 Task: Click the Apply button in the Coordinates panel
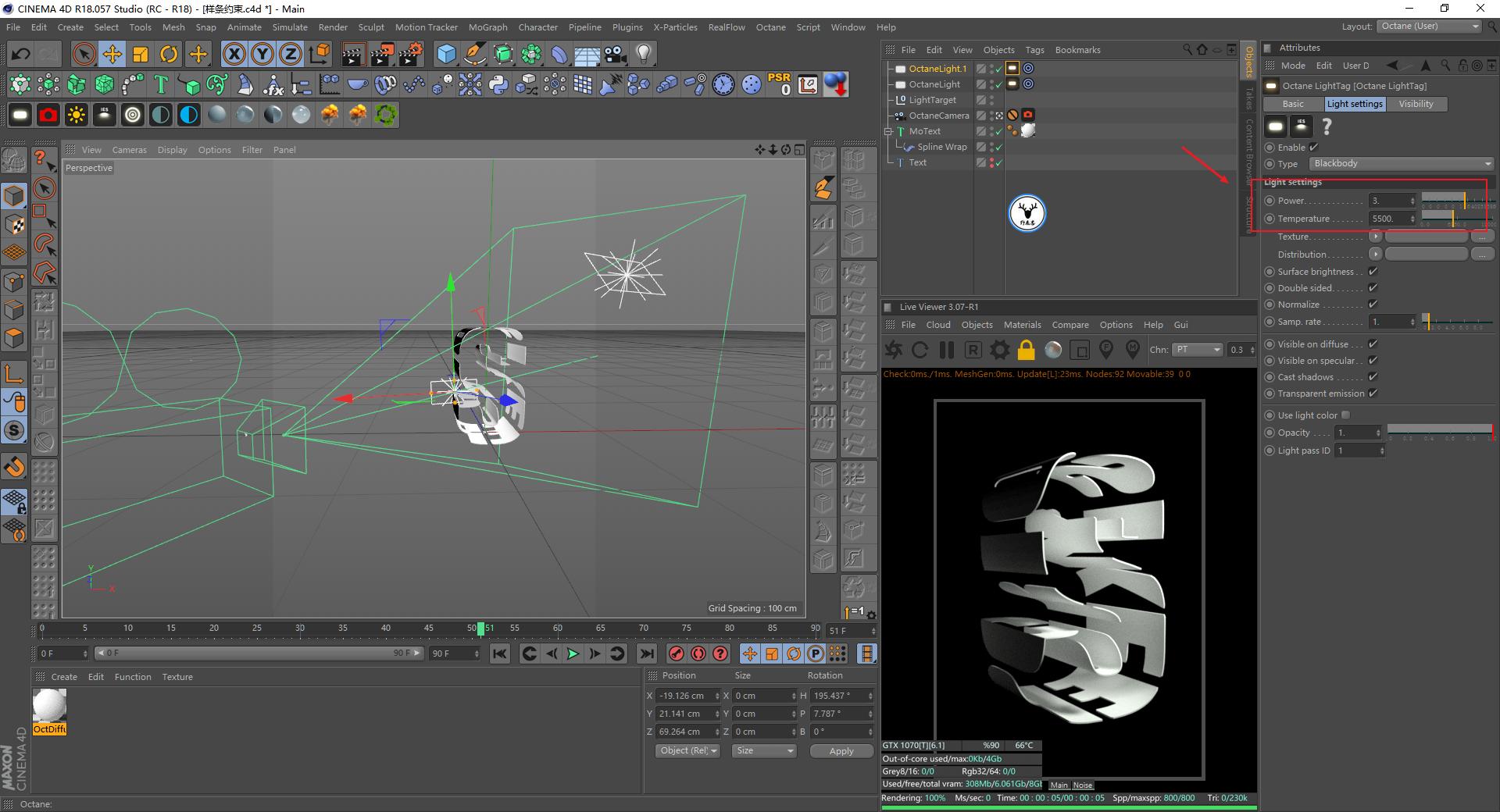[x=841, y=750]
